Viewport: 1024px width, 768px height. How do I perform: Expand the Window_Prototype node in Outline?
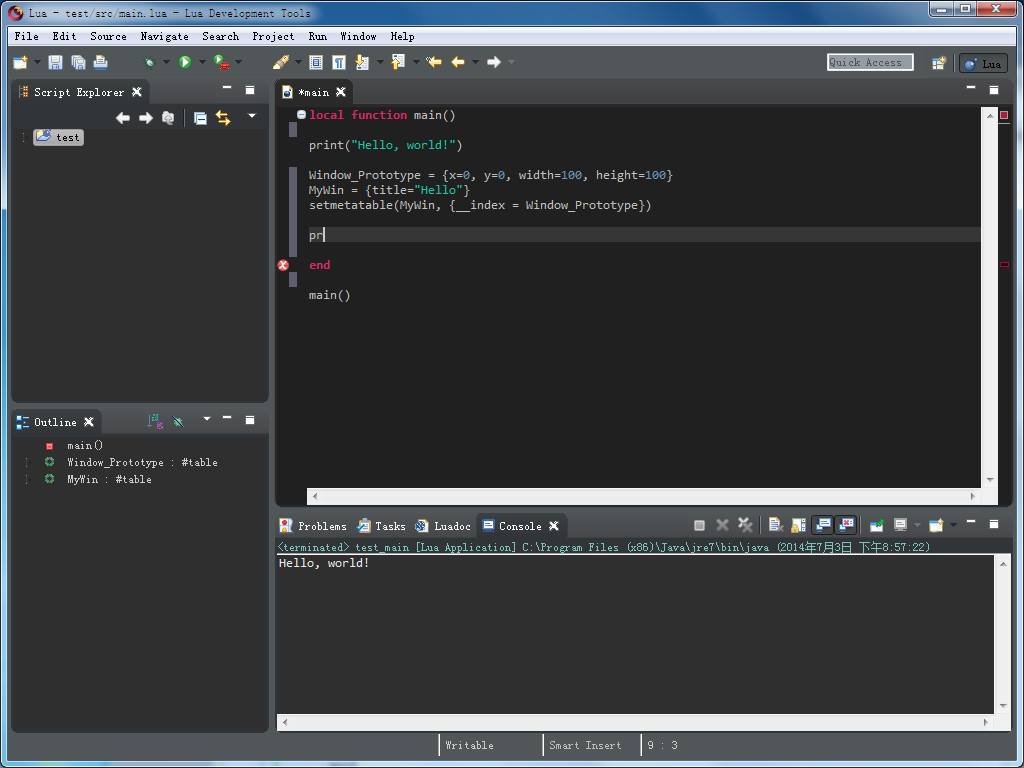[27, 462]
